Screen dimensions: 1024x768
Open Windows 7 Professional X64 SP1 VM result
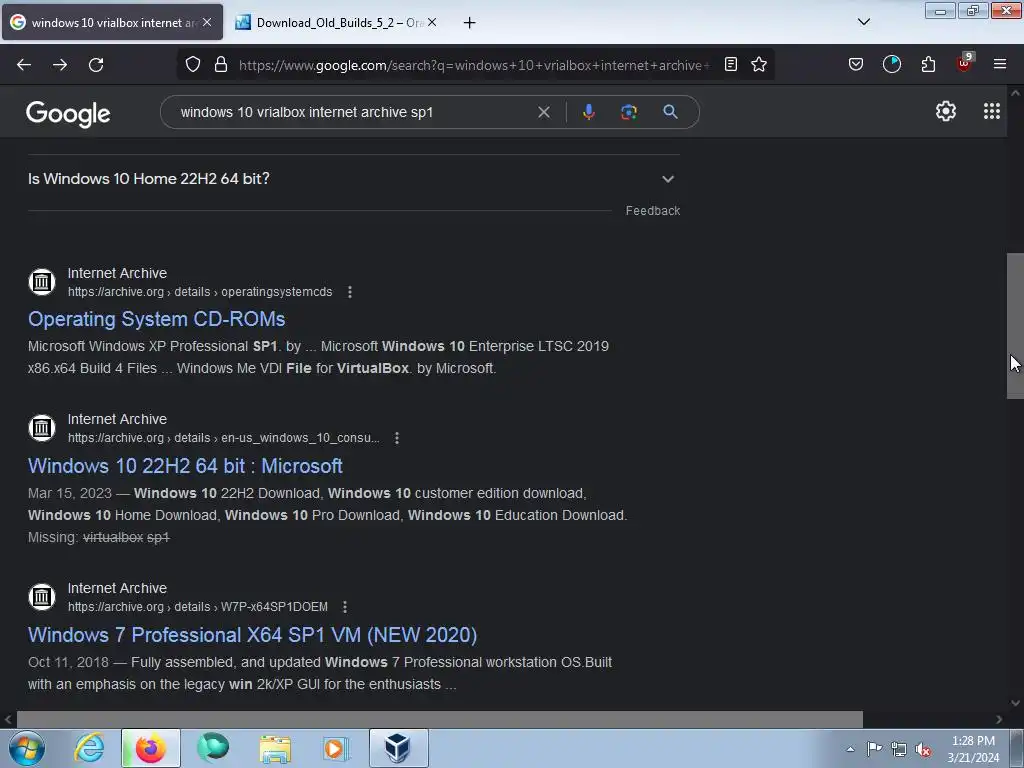253,635
